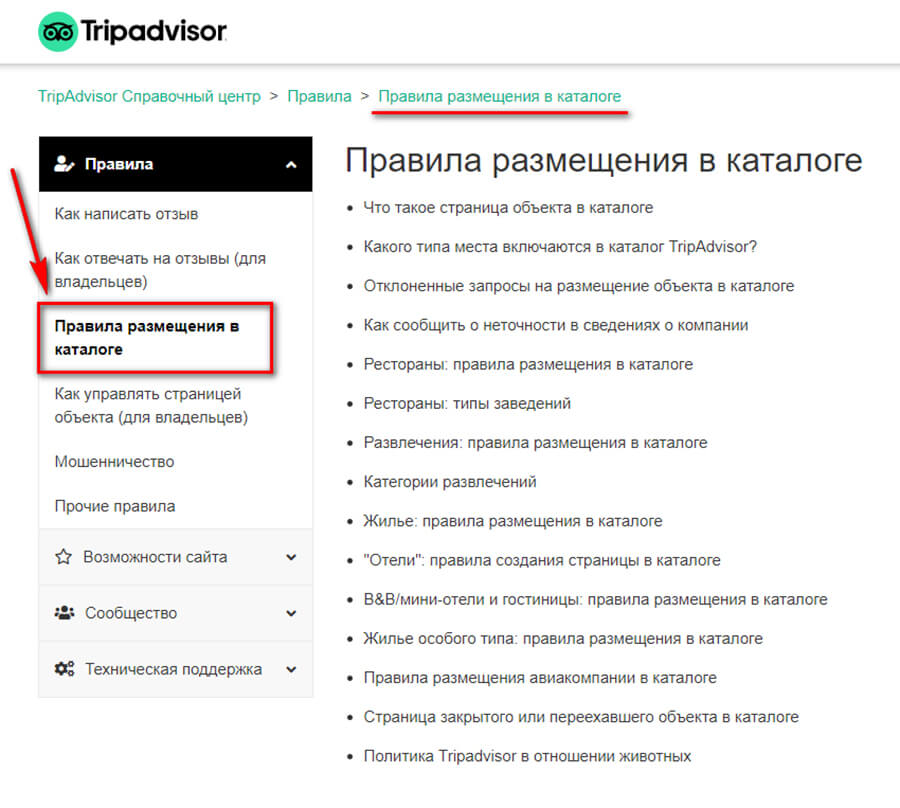Click the Tripadvisor owl logo icon
Image resolution: width=900 pixels, height=808 pixels.
[58, 31]
